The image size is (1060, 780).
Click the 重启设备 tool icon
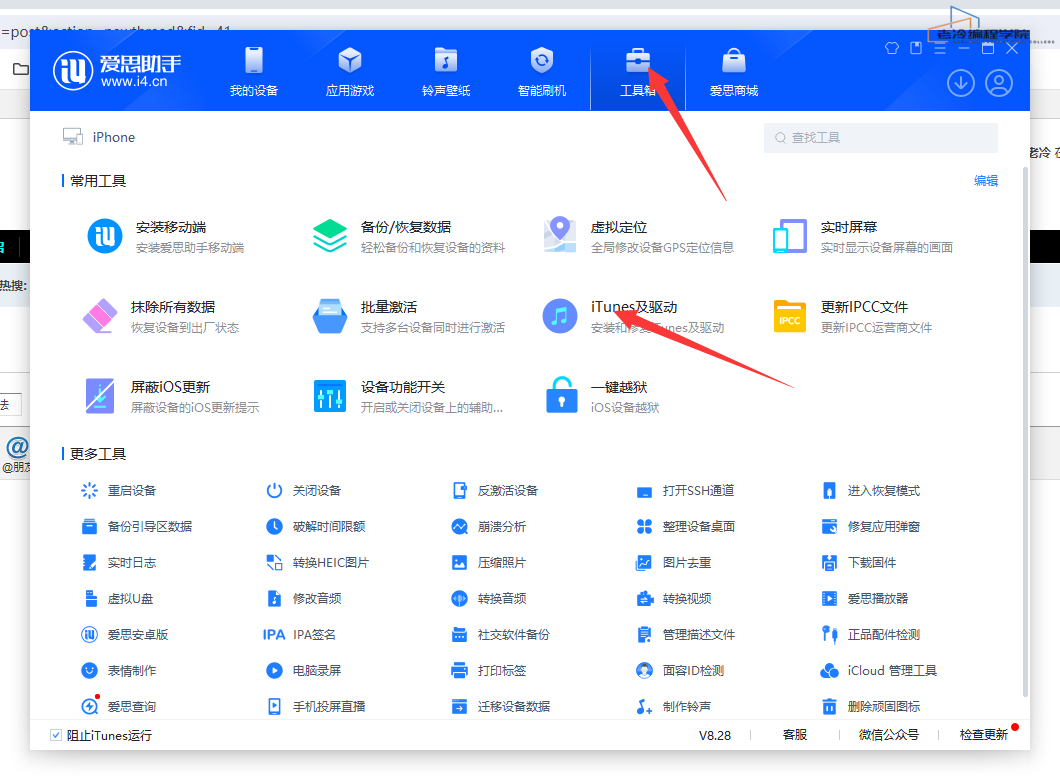click(89, 491)
